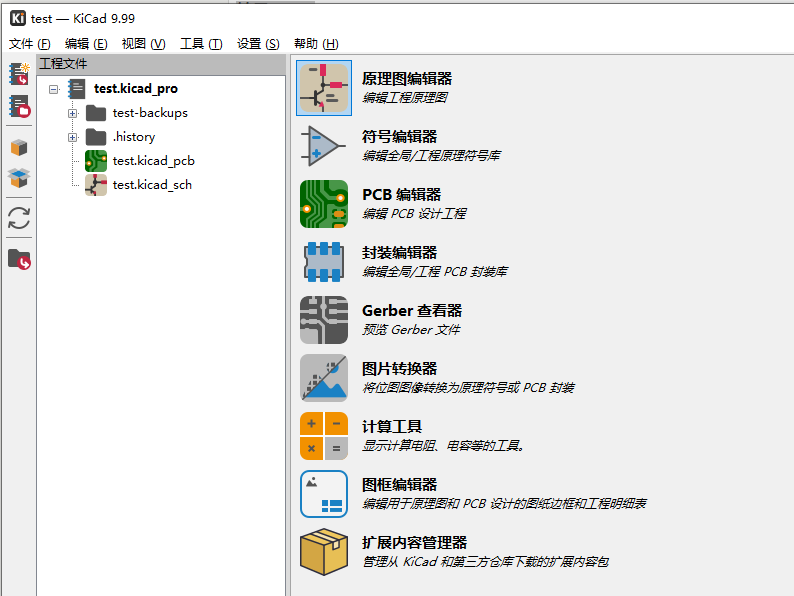Open the 帮助 (H) menu
The height and width of the screenshot is (596, 794).
click(x=316, y=44)
